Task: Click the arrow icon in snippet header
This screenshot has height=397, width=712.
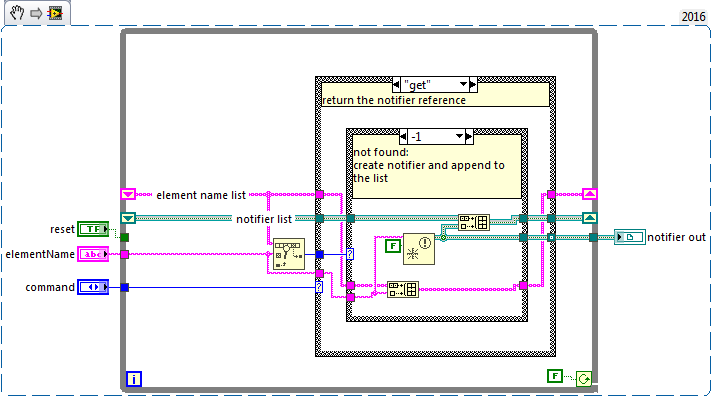Action: [36, 14]
